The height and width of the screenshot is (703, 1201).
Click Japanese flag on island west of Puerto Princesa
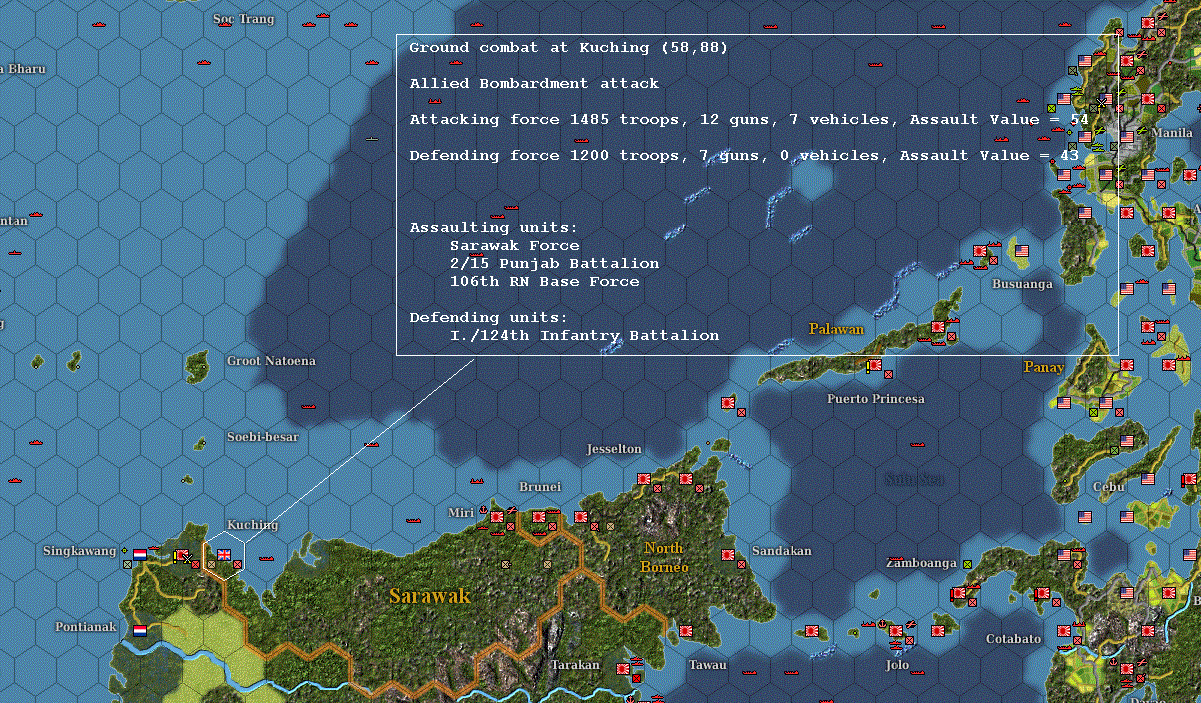[x=728, y=403]
